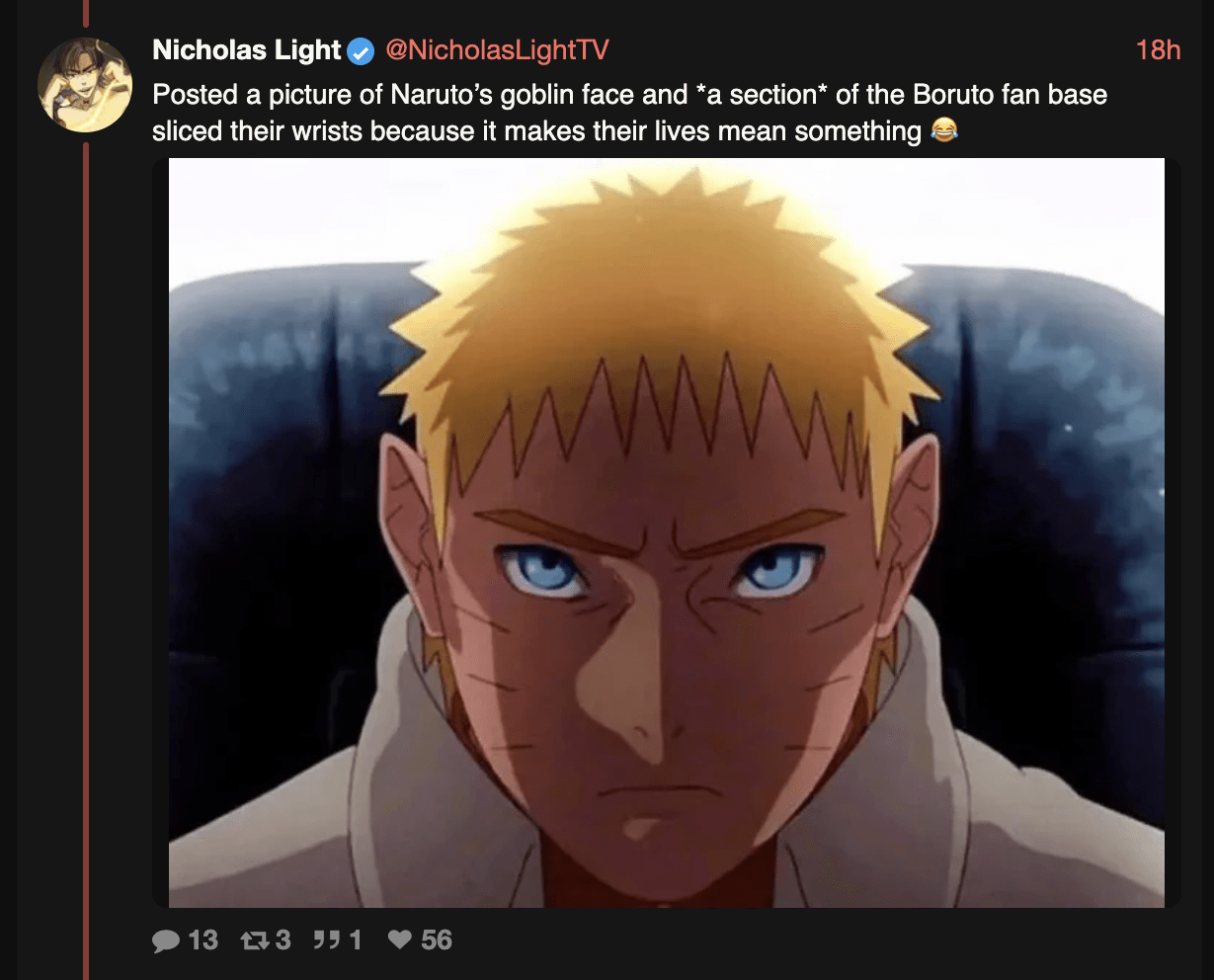Open Nicholas Light's profile avatar

tap(85, 85)
